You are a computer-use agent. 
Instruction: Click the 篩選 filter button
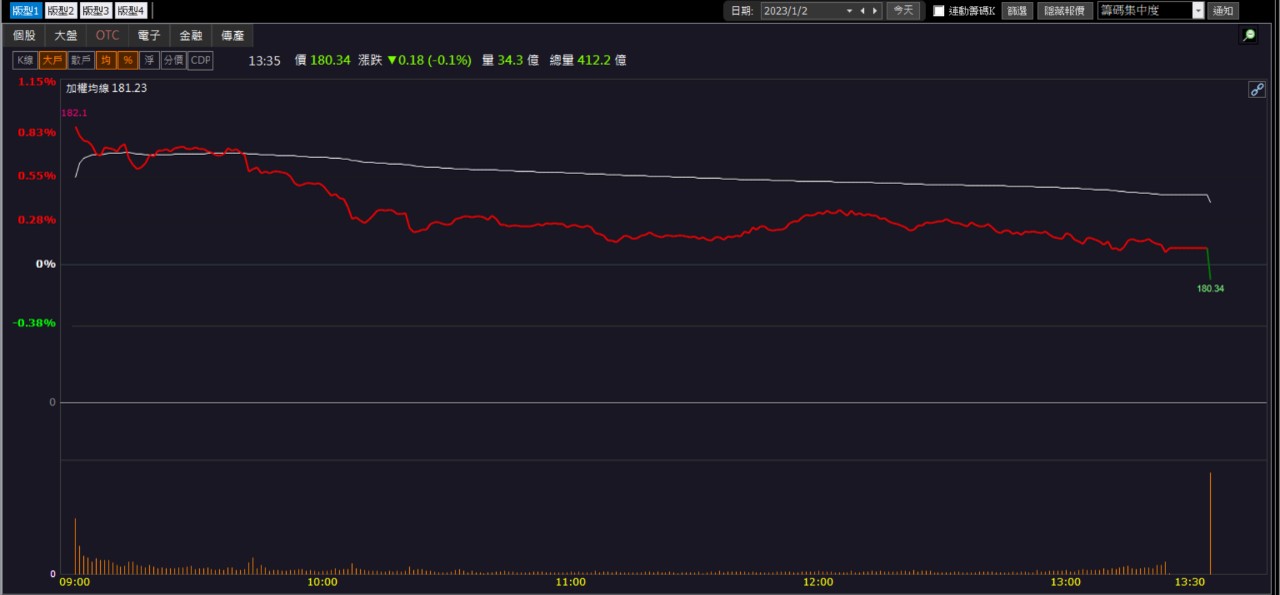coord(1017,11)
